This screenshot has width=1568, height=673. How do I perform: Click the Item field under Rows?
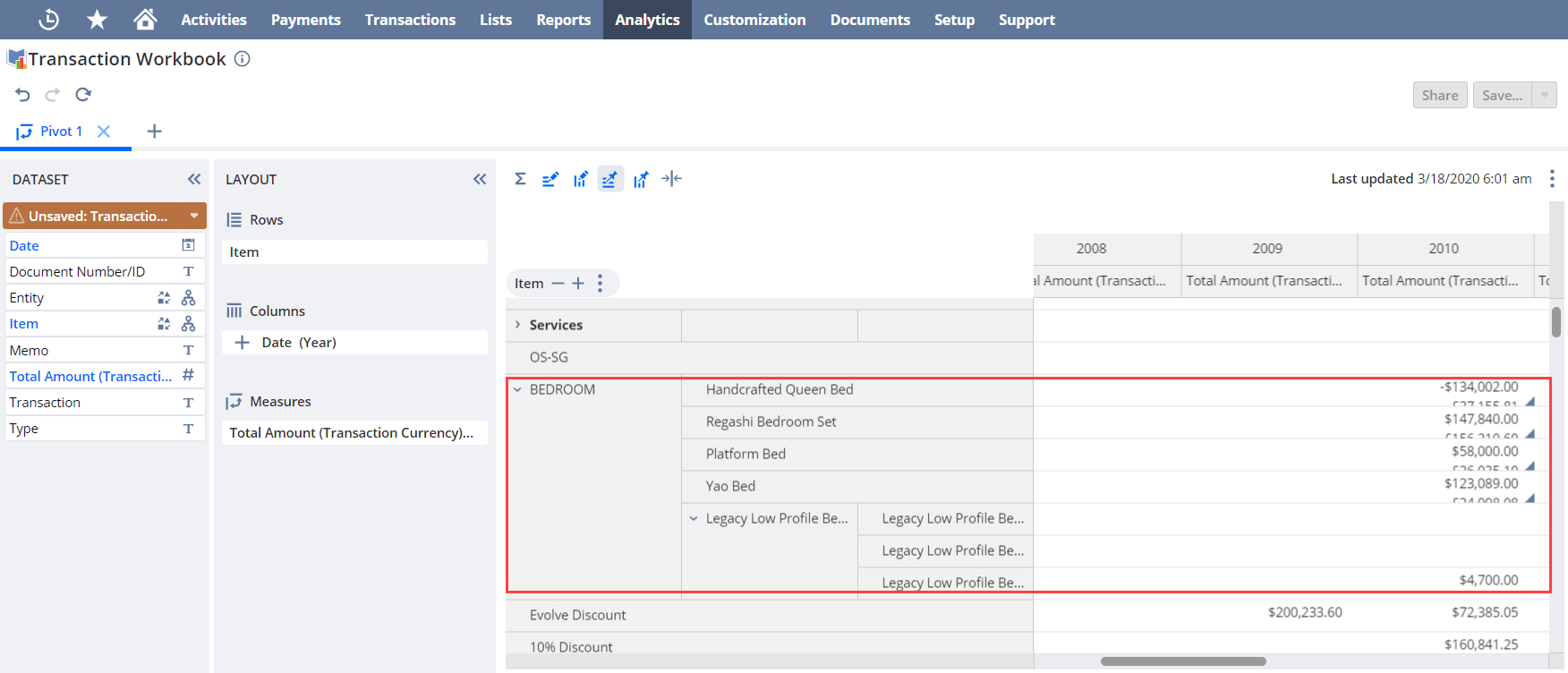(354, 251)
